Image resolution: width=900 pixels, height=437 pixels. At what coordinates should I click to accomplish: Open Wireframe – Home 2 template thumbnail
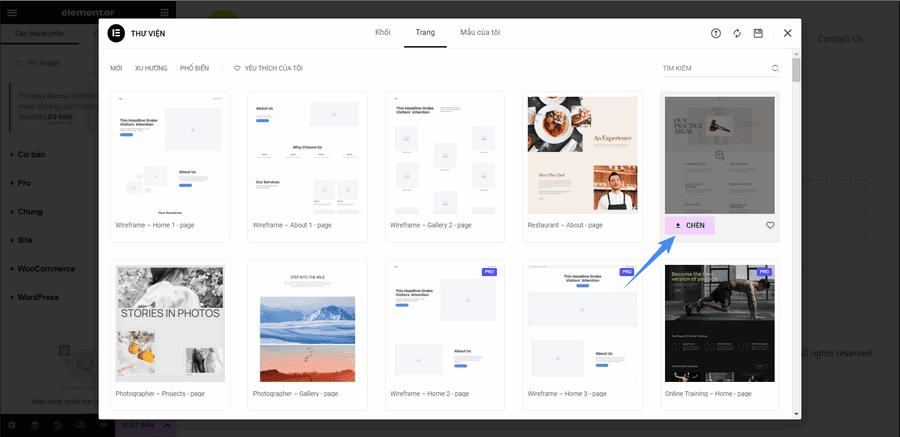[x=445, y=323]
